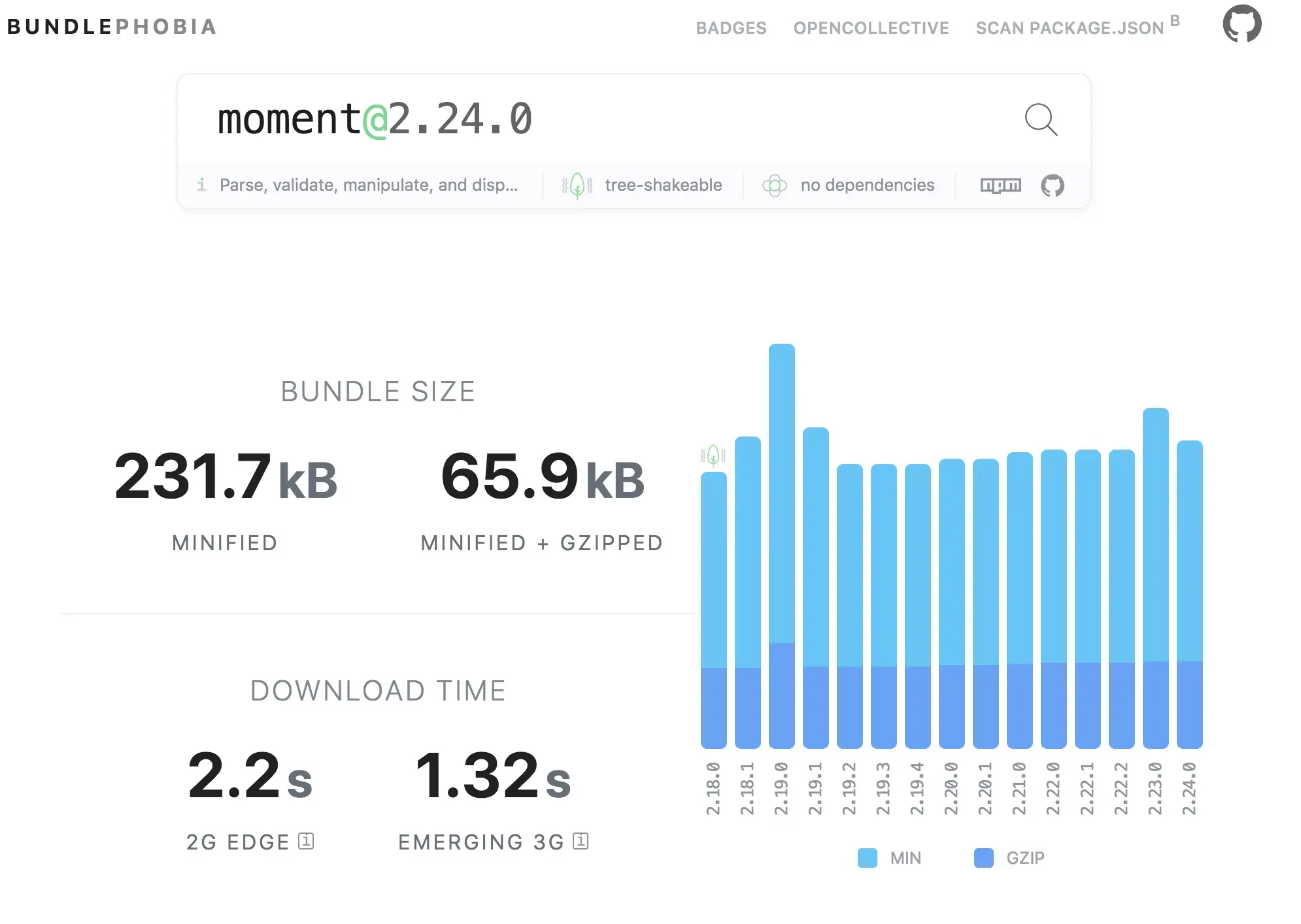Click the search magnifier icon
The image size is (1301, 924).
[x=1041, y=120]
